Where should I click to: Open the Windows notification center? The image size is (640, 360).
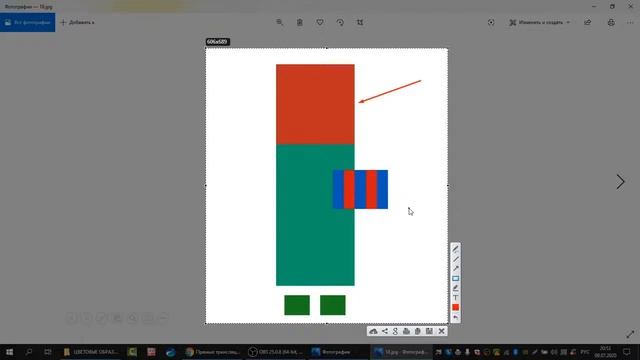627,352
